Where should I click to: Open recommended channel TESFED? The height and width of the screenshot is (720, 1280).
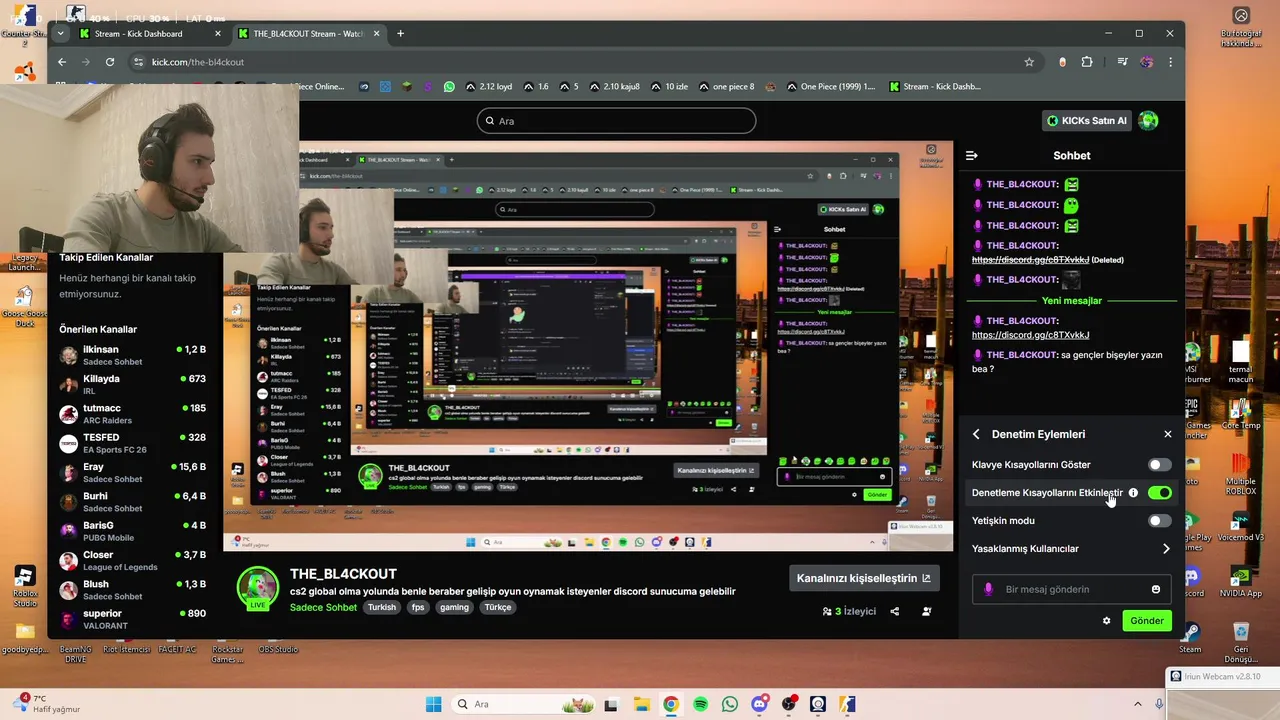[133, 443]
